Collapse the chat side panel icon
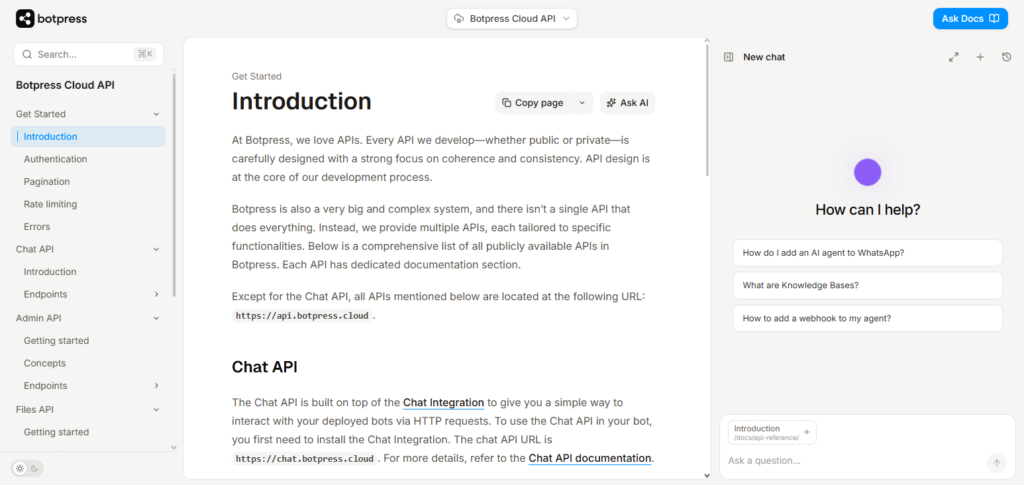 729,57
